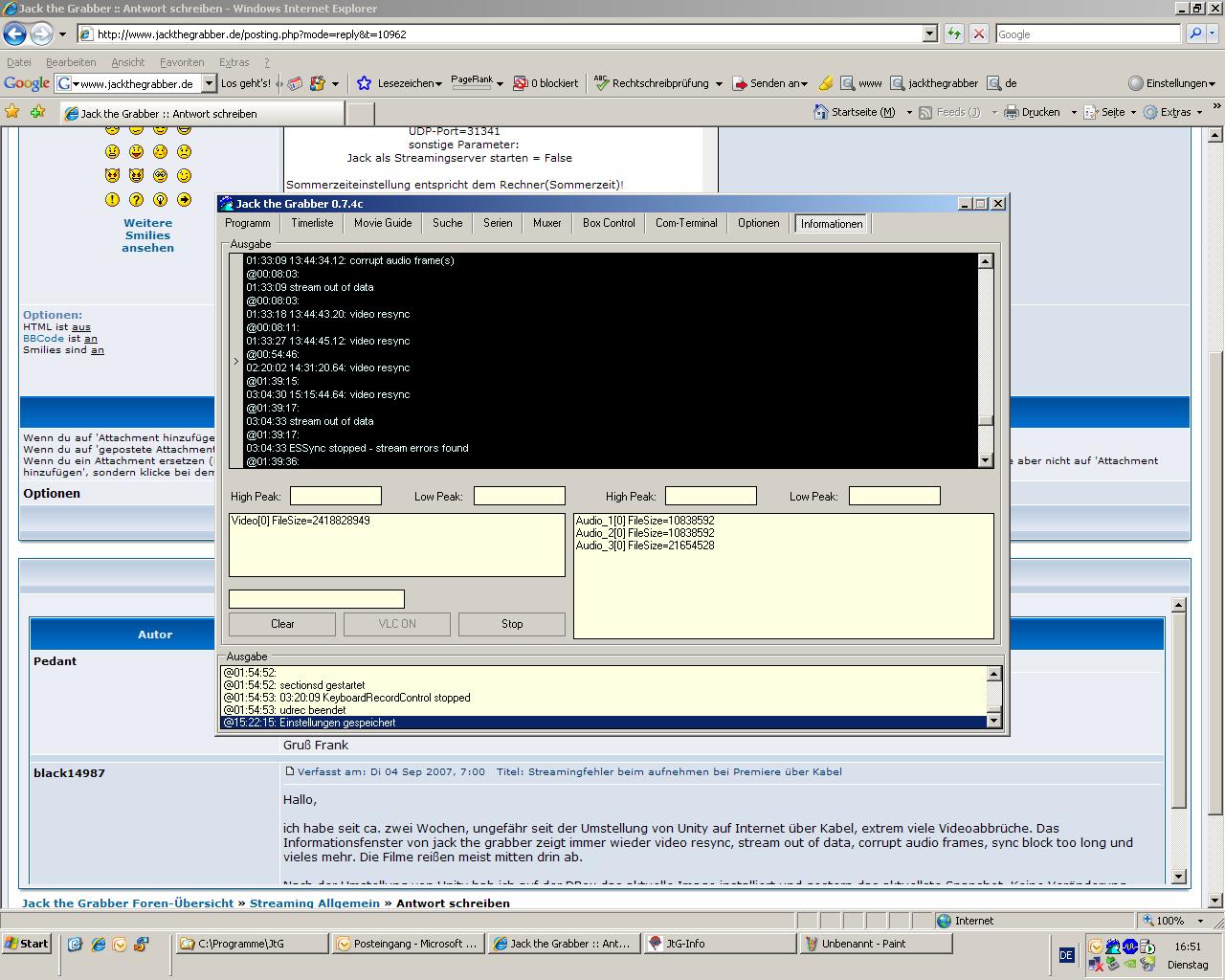Image resolution: width=1225 pixels, height=980 pixels.
Task: Open the Datei menu
Action: [18, 62]
